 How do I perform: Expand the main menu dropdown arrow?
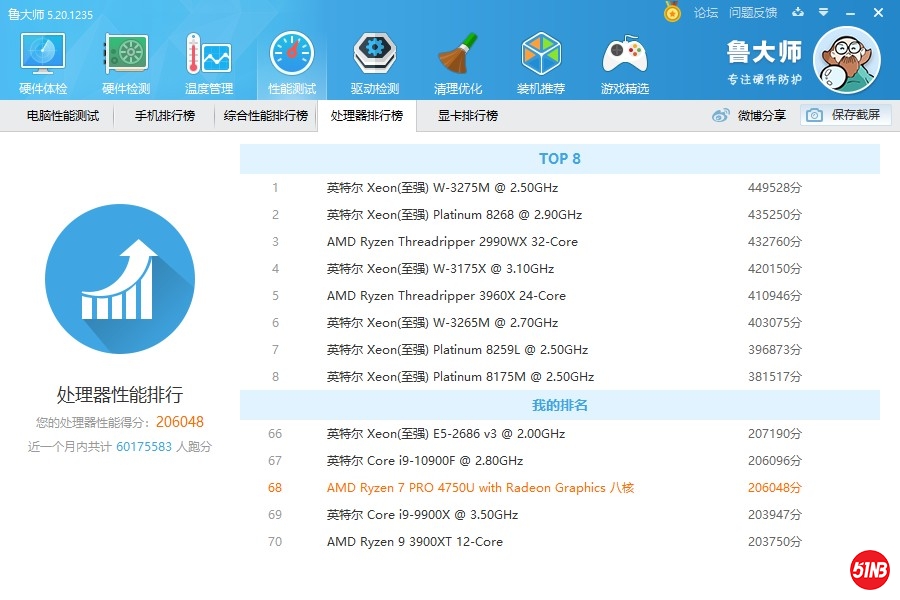(x=823, y=13)
